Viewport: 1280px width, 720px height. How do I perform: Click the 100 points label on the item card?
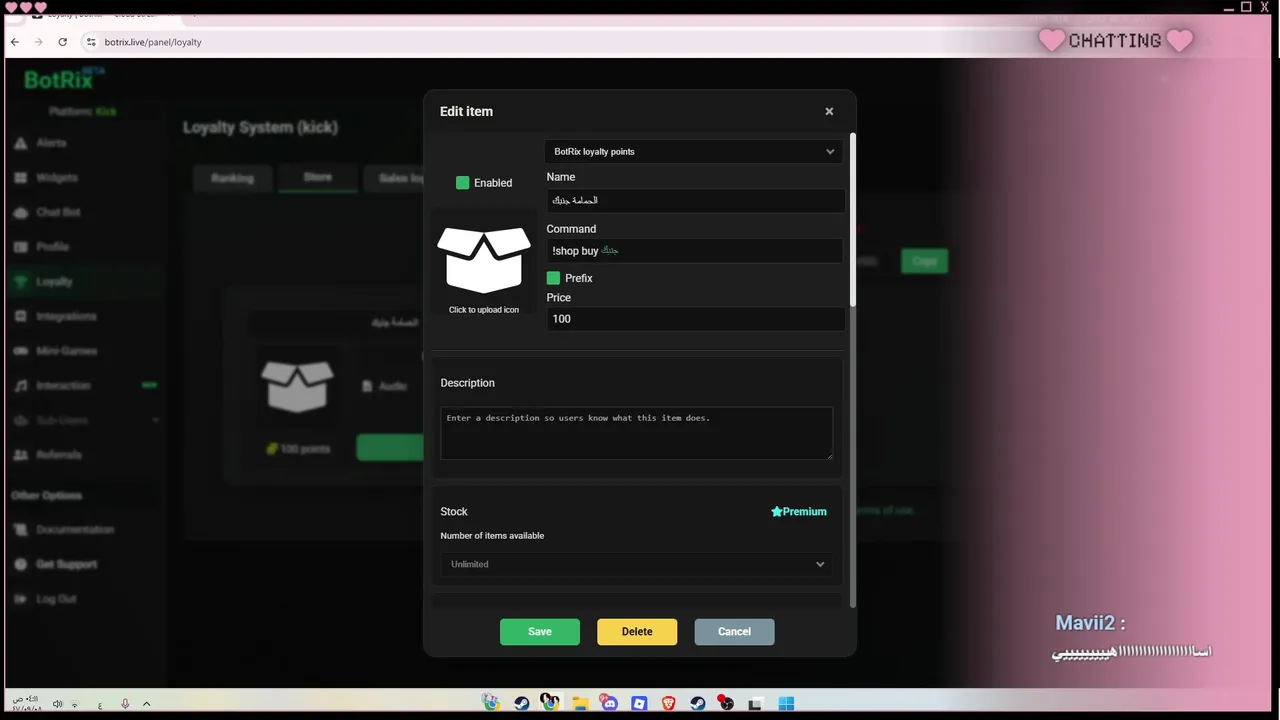pos(298,449)
